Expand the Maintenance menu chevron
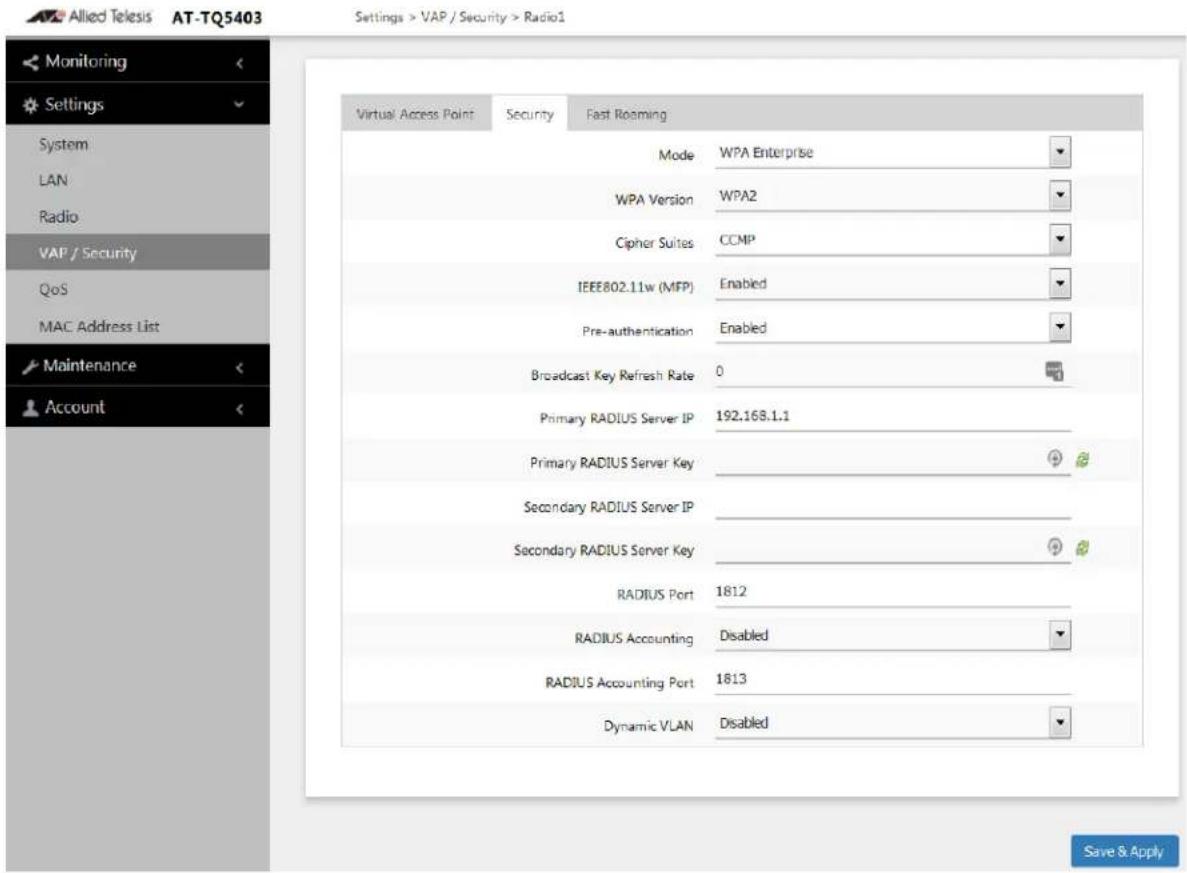The width and height of the screenshot is (1187, 873). tap(240, 368)
